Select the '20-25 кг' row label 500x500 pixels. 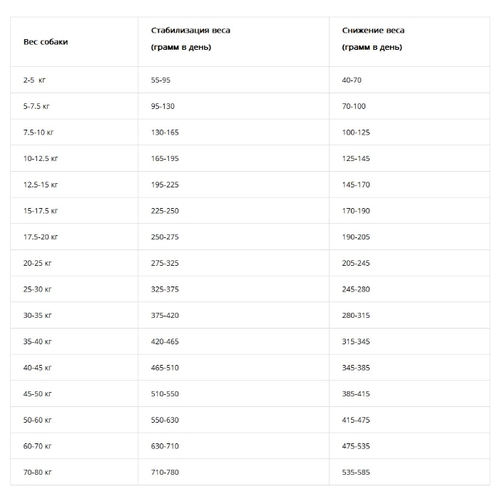37,263
